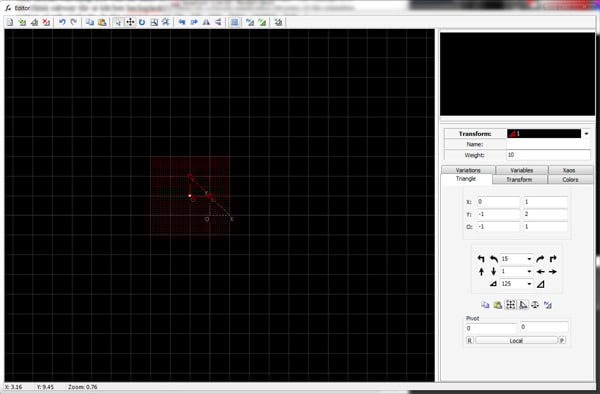This screenshot has width=600, height=394.
Task: Flip the triangle vertically
Action: [x=218, y=22]
